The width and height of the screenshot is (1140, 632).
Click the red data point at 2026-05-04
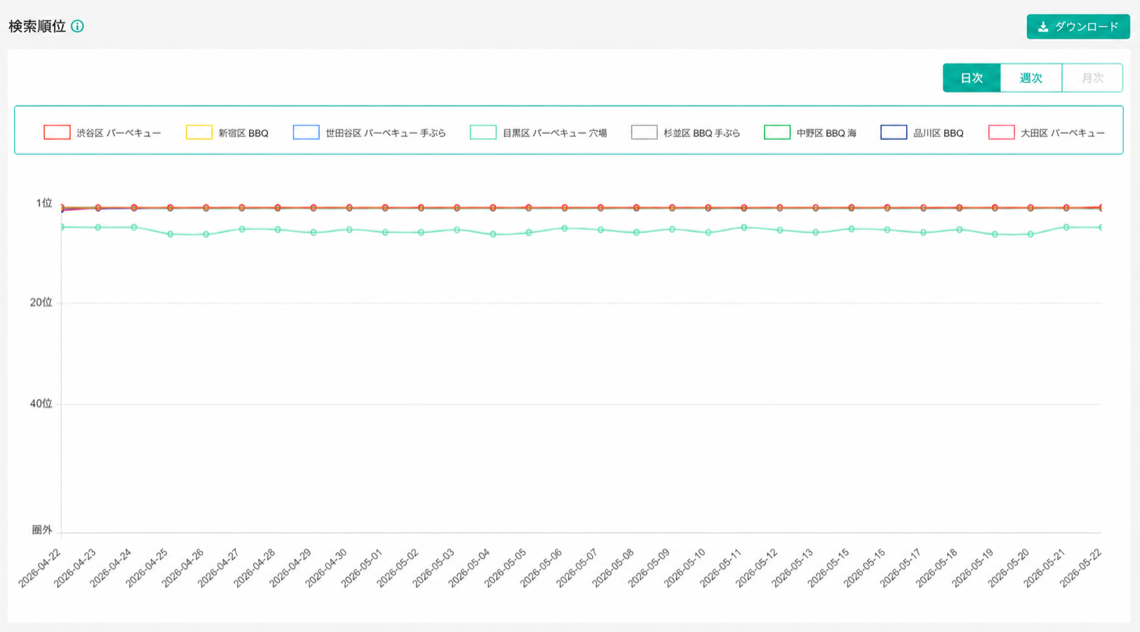[x=493, y=208]
